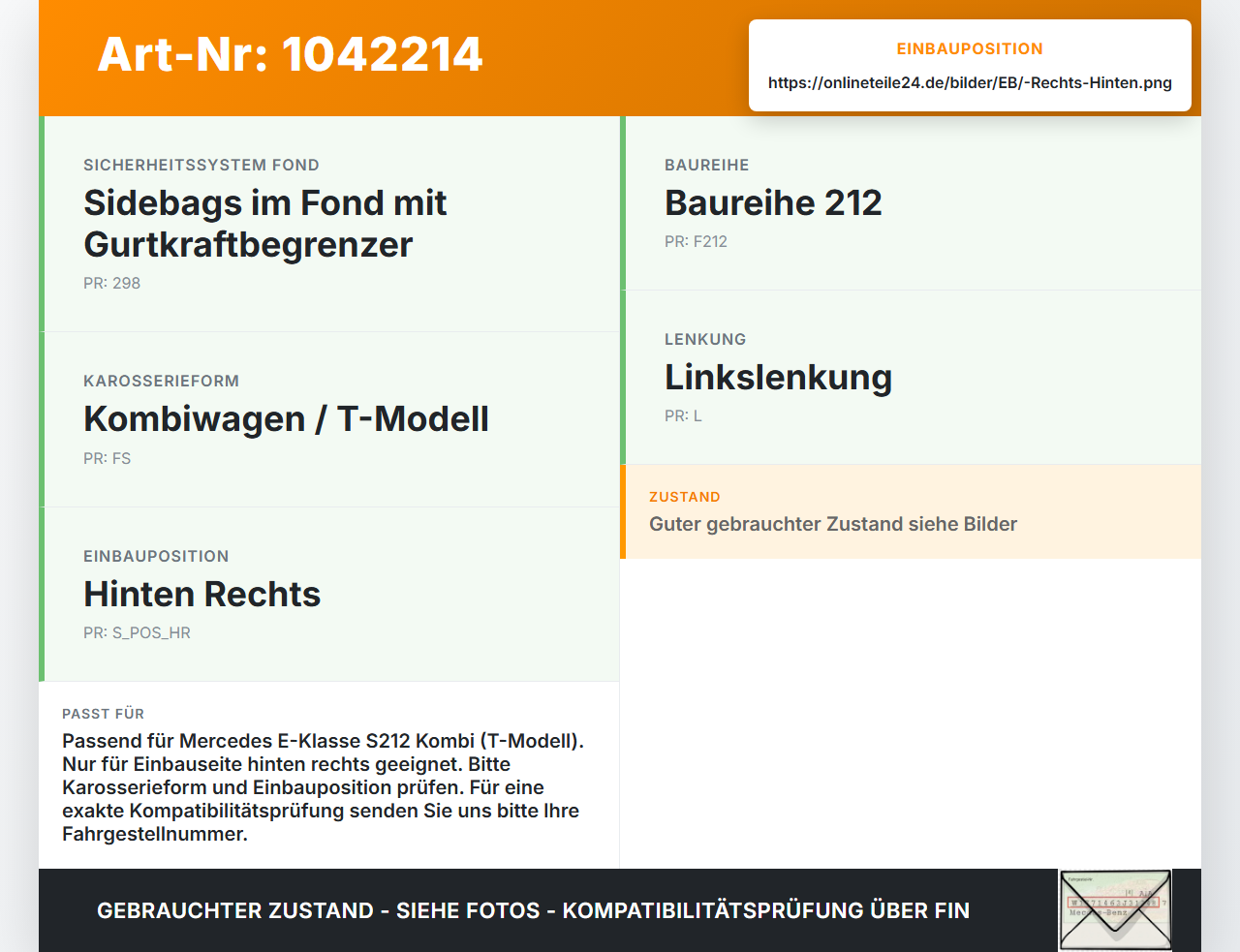Click the PR: L code
1240x952 pixels.
tap(683, 415)
